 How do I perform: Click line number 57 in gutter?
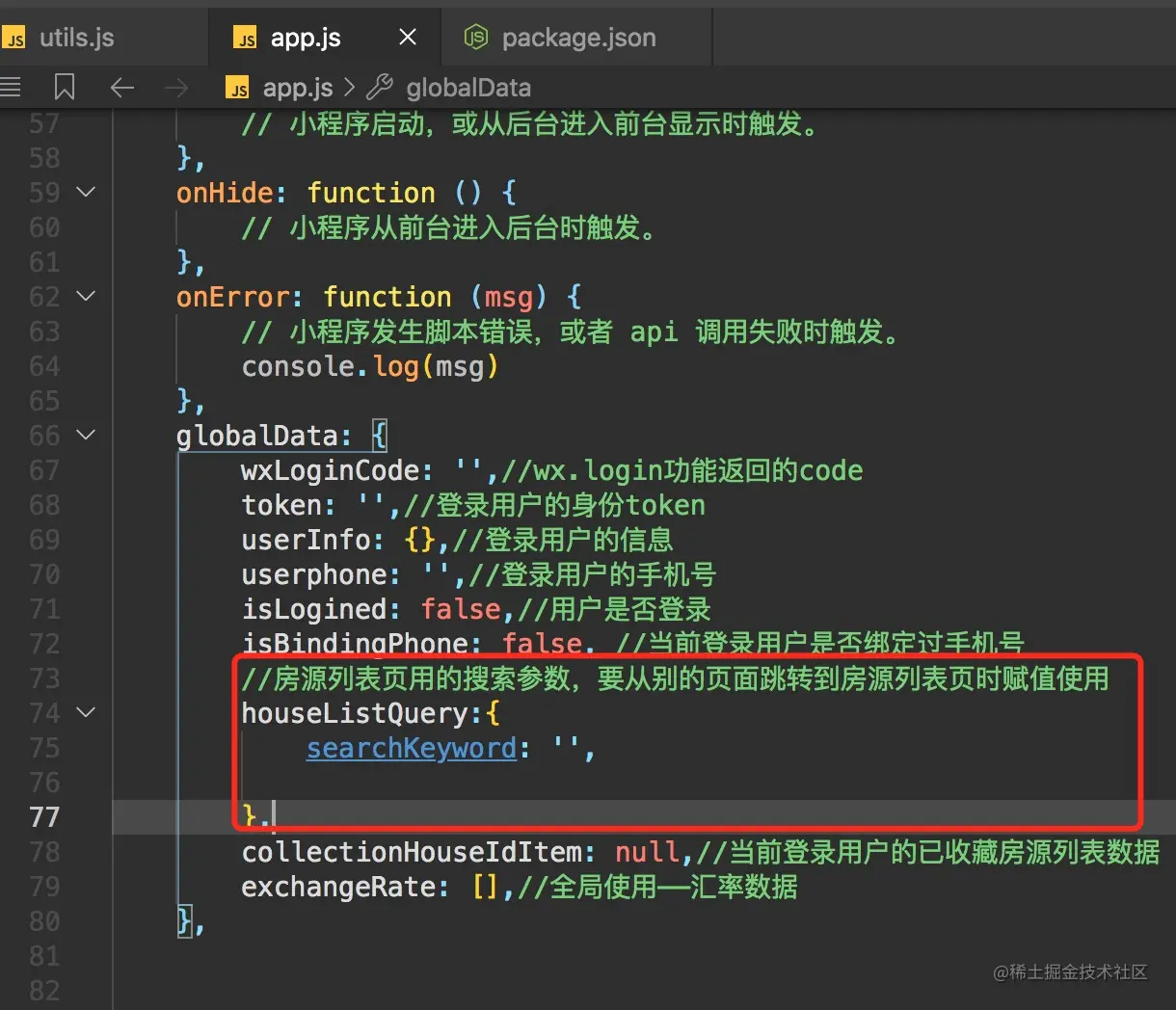44,123
